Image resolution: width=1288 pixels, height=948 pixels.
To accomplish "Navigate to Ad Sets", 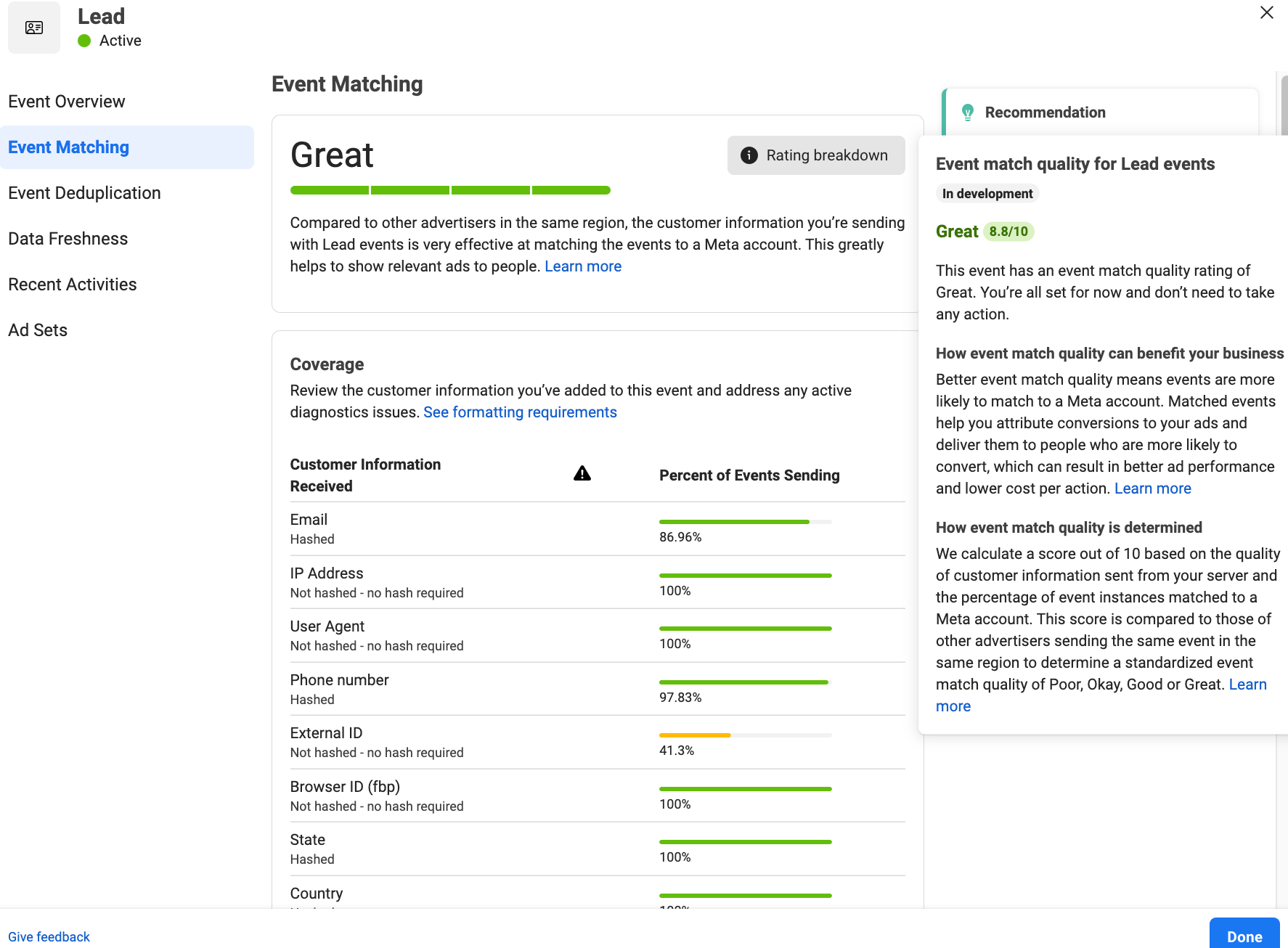I will coord(38,330).
